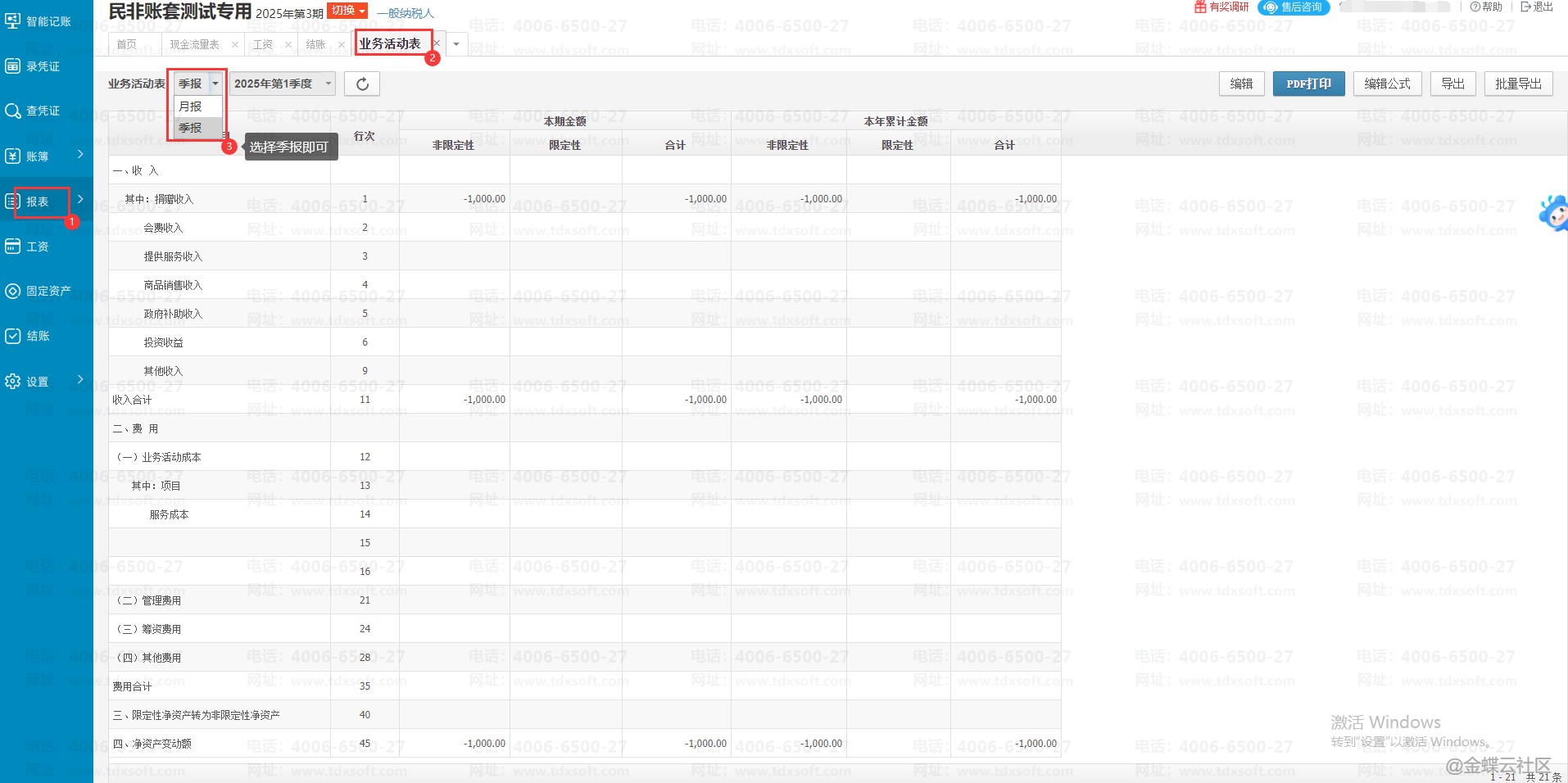Open the 售后咨询 support link
Screen dimensions: 1568x783
point(1294,7)
